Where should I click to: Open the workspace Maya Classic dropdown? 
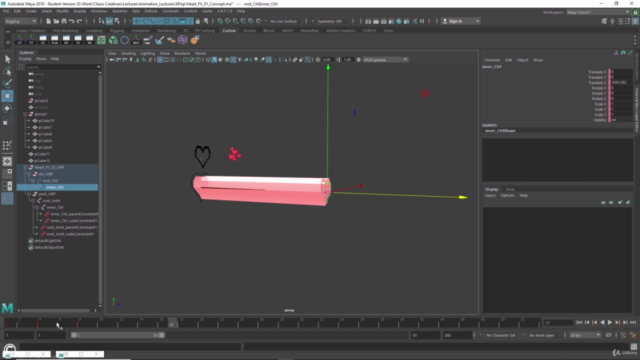pyautogui.click(x=598, y=12)
